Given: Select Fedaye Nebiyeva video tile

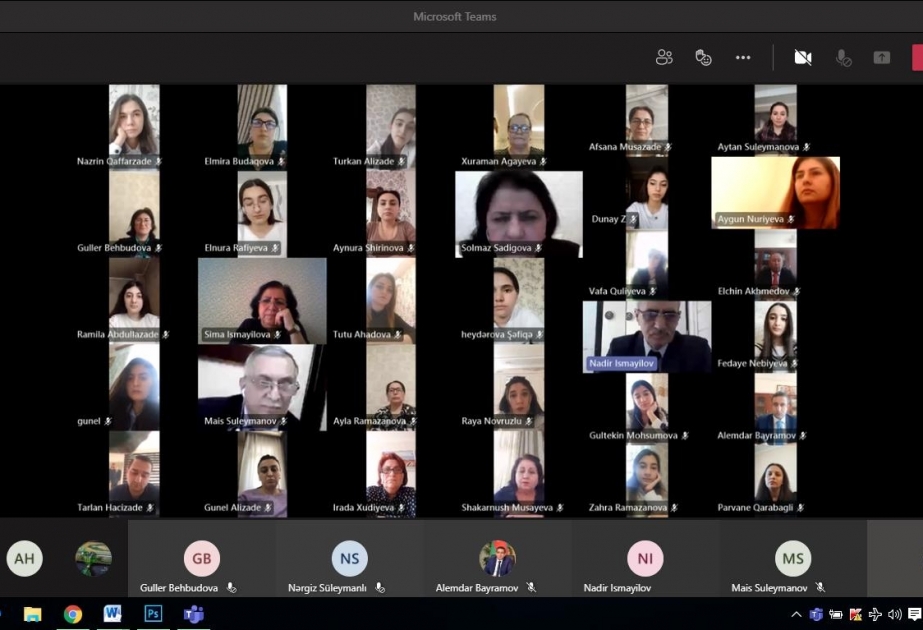Looking at the screenshot, I should 776,337.
